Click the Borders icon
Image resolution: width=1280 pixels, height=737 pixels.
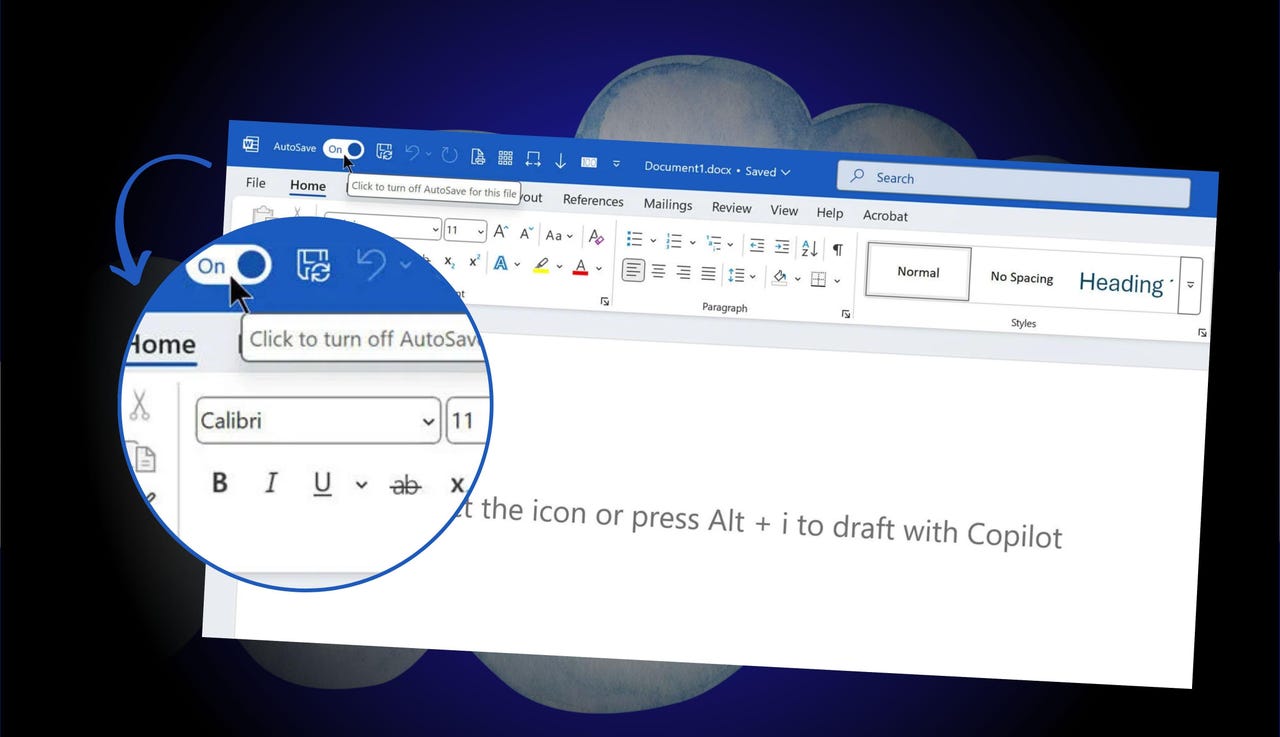[819, 279]
